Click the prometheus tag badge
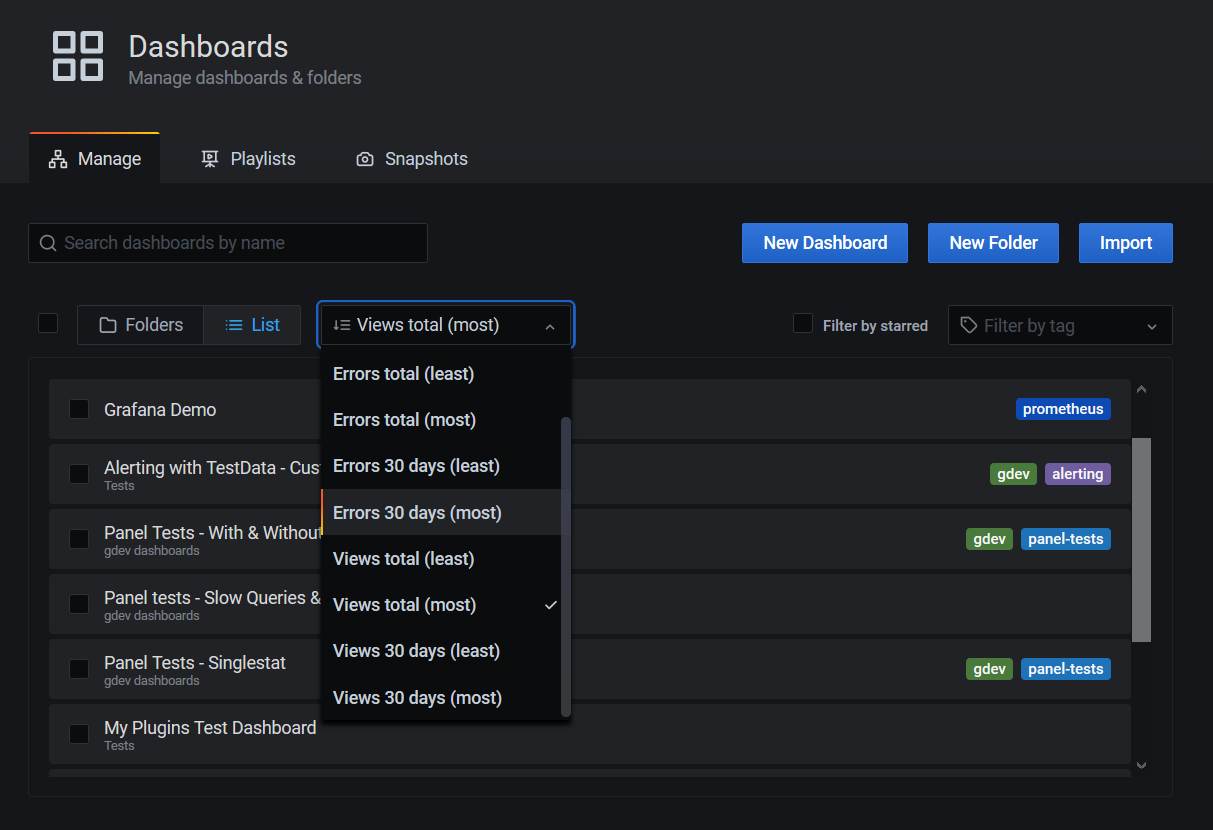Image resolution: width=1213 pixels, height=830 pixels. [x=1063, y=409]
